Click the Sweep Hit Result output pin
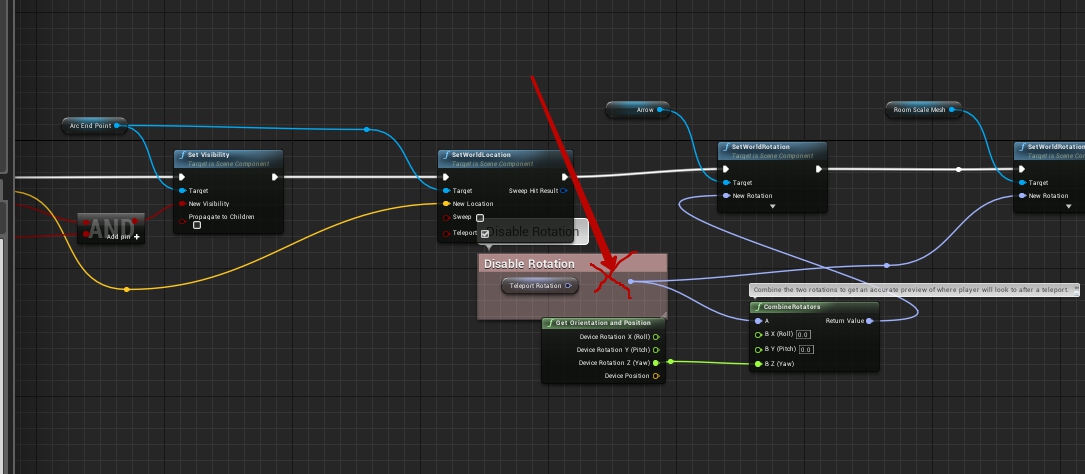 [x=564, y=190]
